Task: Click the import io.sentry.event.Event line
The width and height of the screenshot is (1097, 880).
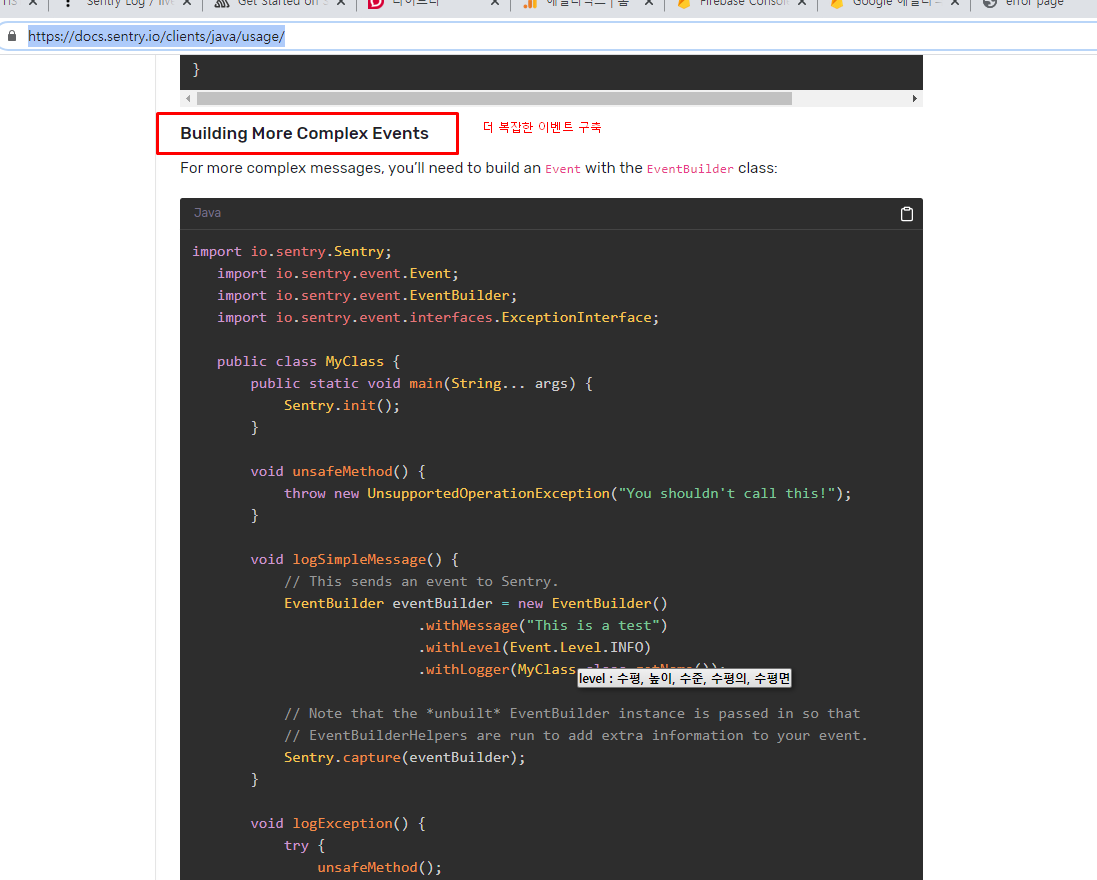Action: coord(337,274)
